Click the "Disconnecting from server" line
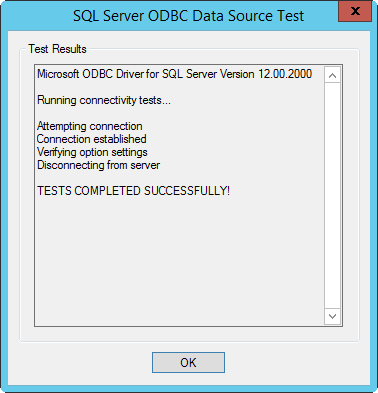378x393 pixels. (98, 165)
